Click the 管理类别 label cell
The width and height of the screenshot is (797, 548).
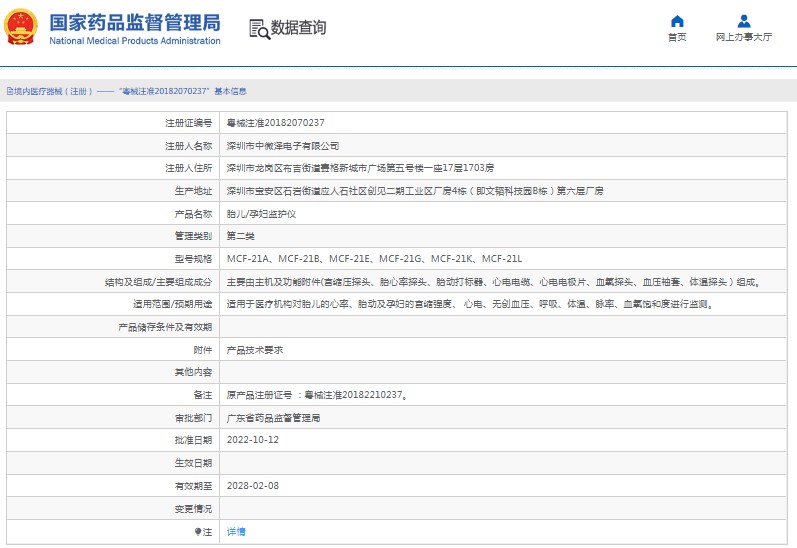tap(113, 236)
